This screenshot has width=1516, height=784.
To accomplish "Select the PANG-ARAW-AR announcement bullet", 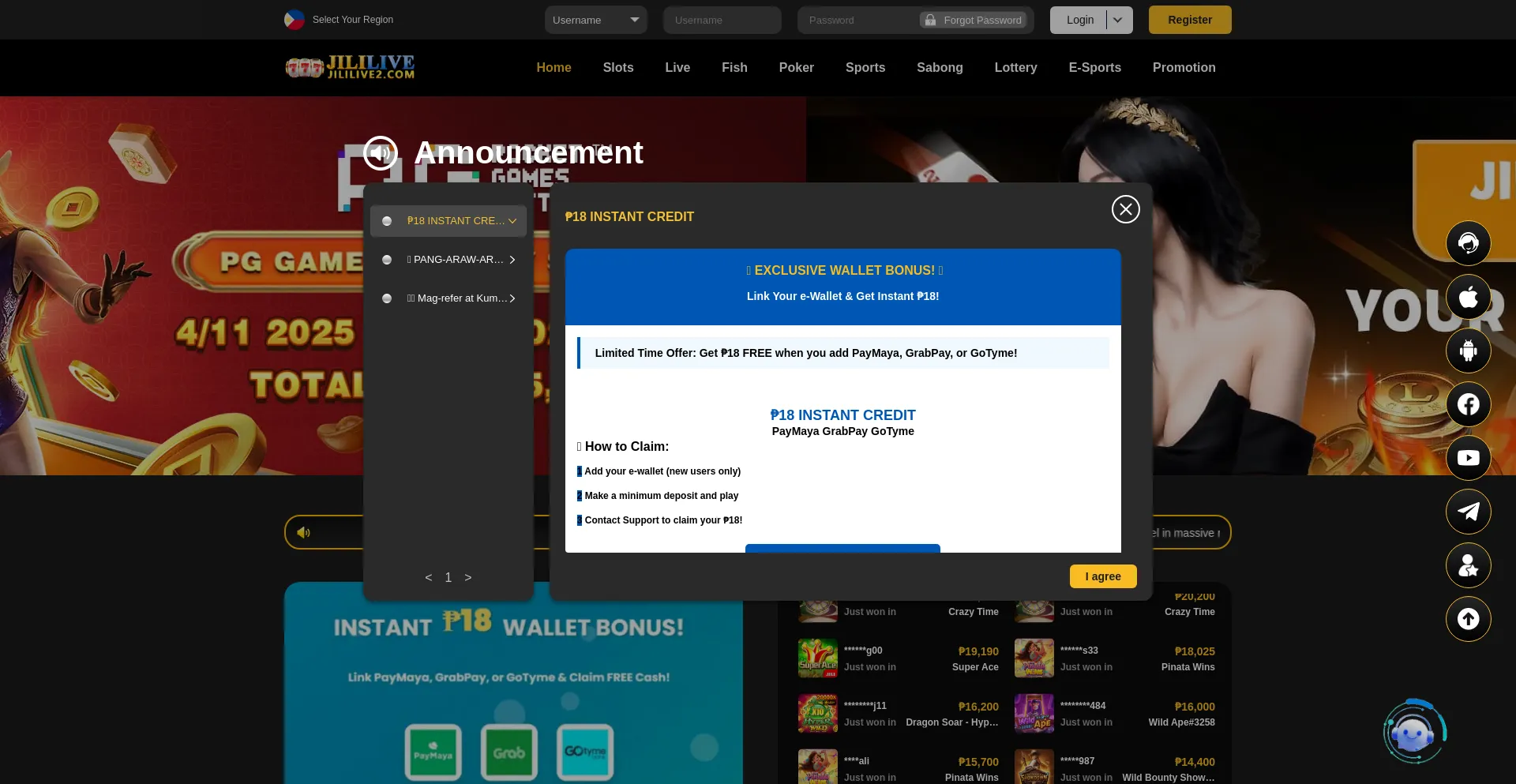I will click(387, 260).
